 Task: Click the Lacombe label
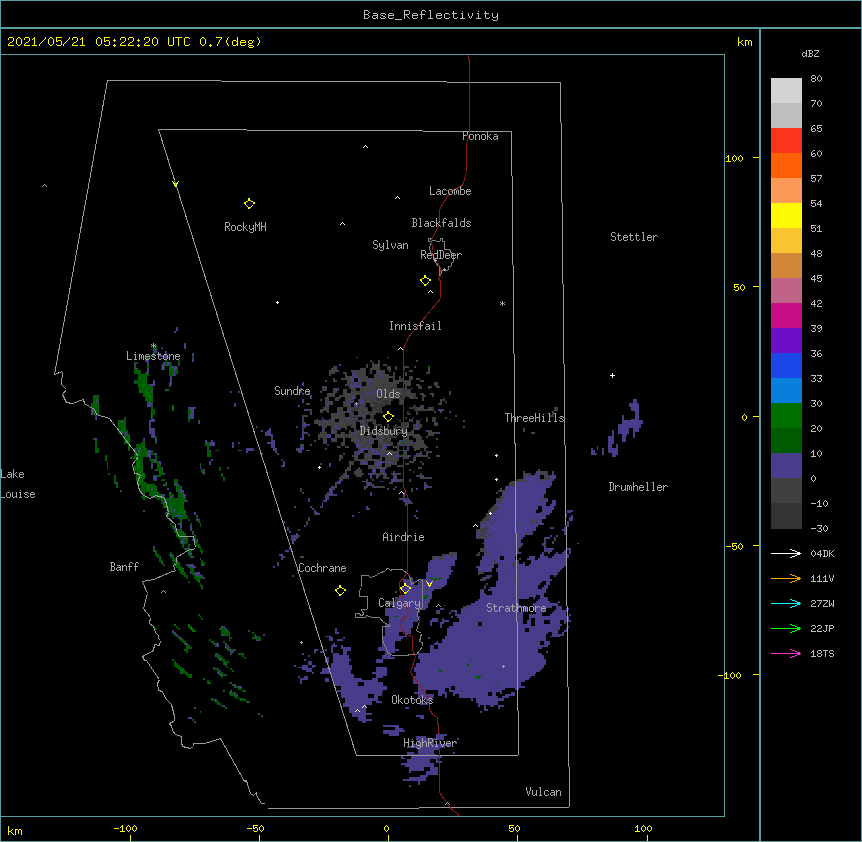(450, 191)
